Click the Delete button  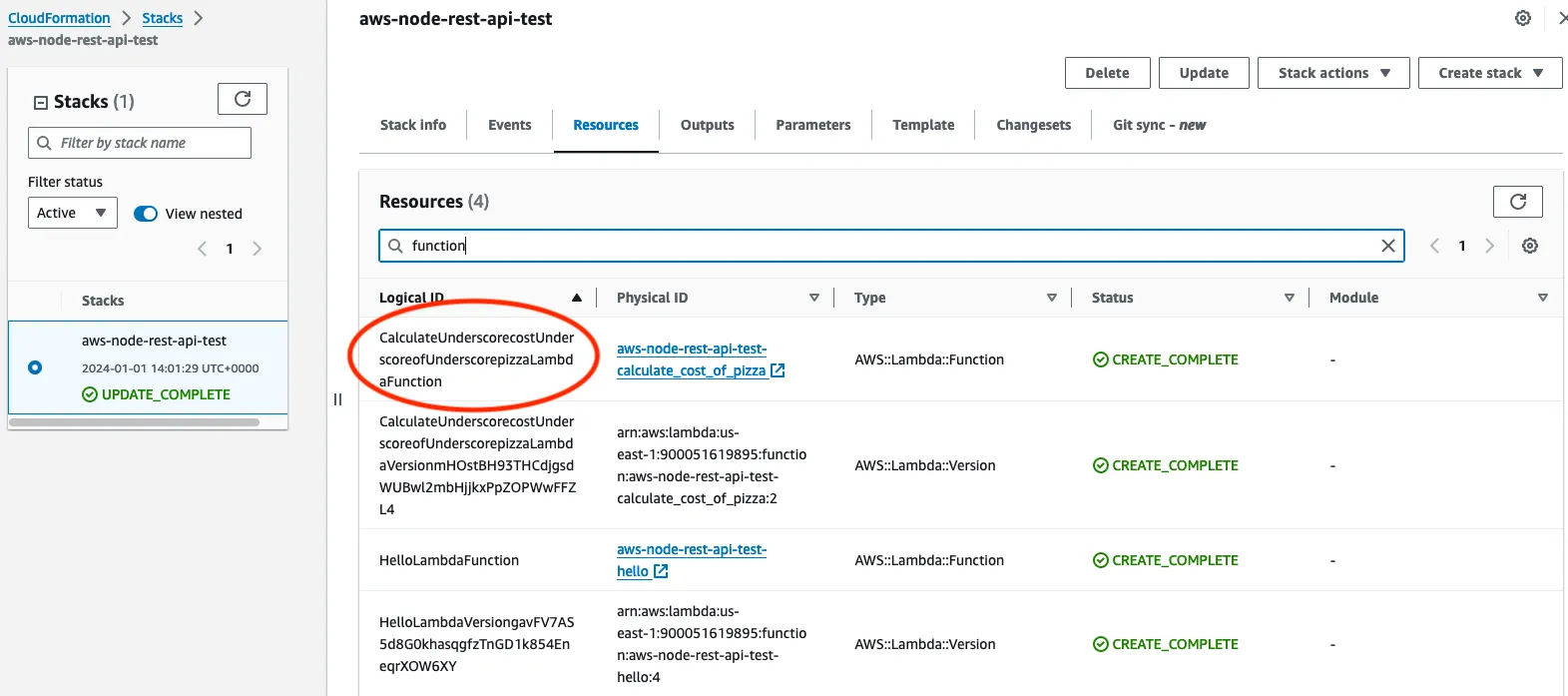tap(1107, 73)
